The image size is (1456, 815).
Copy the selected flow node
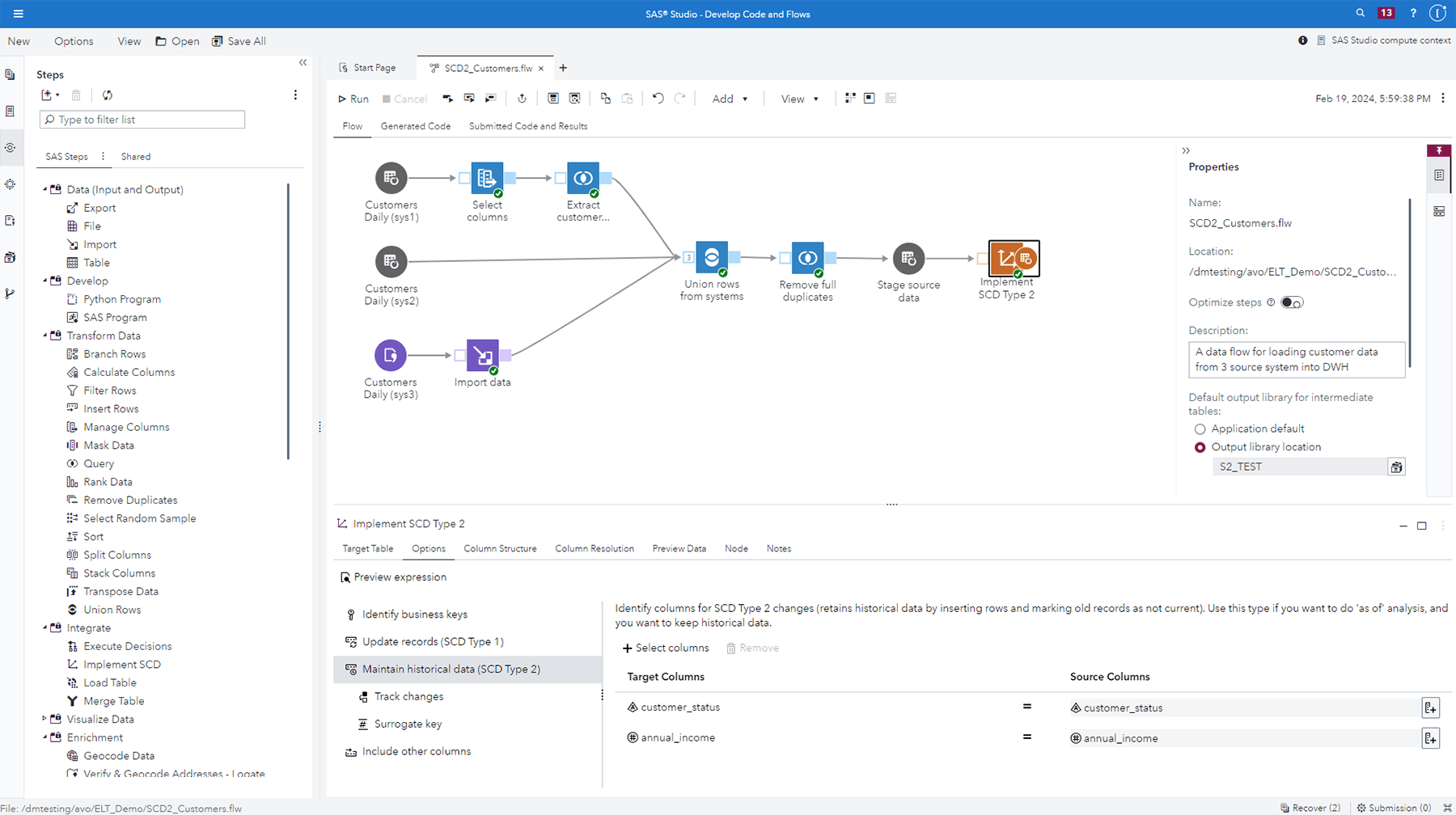(x=604, y=98)
